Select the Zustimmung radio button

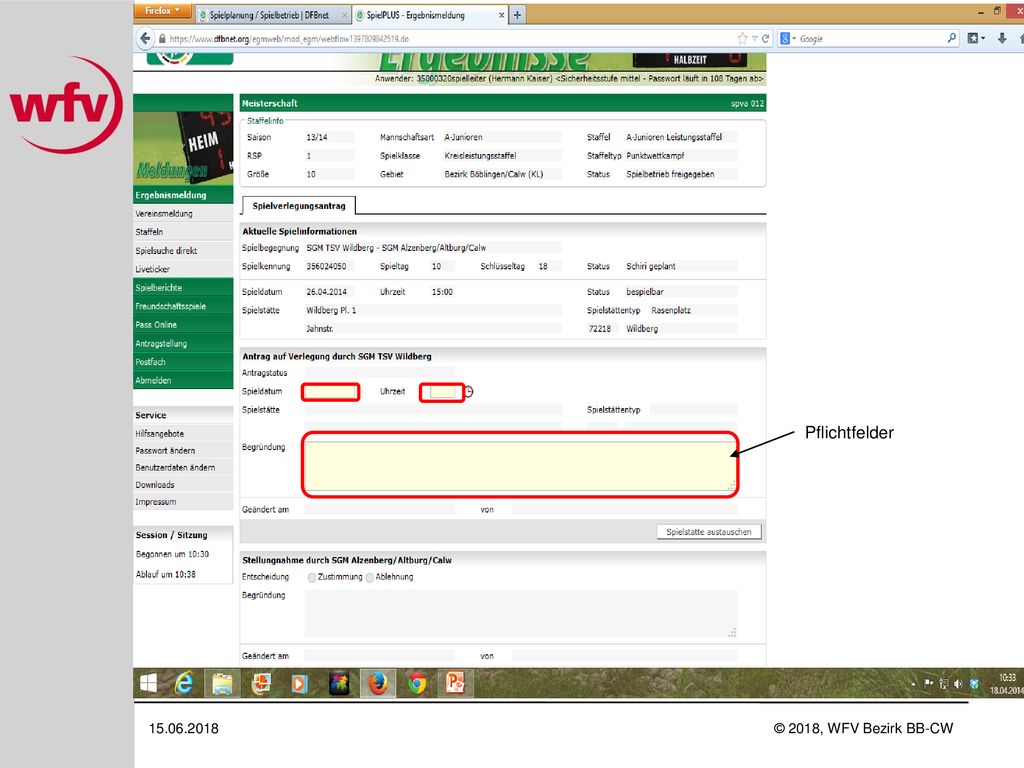pos(312,577)
